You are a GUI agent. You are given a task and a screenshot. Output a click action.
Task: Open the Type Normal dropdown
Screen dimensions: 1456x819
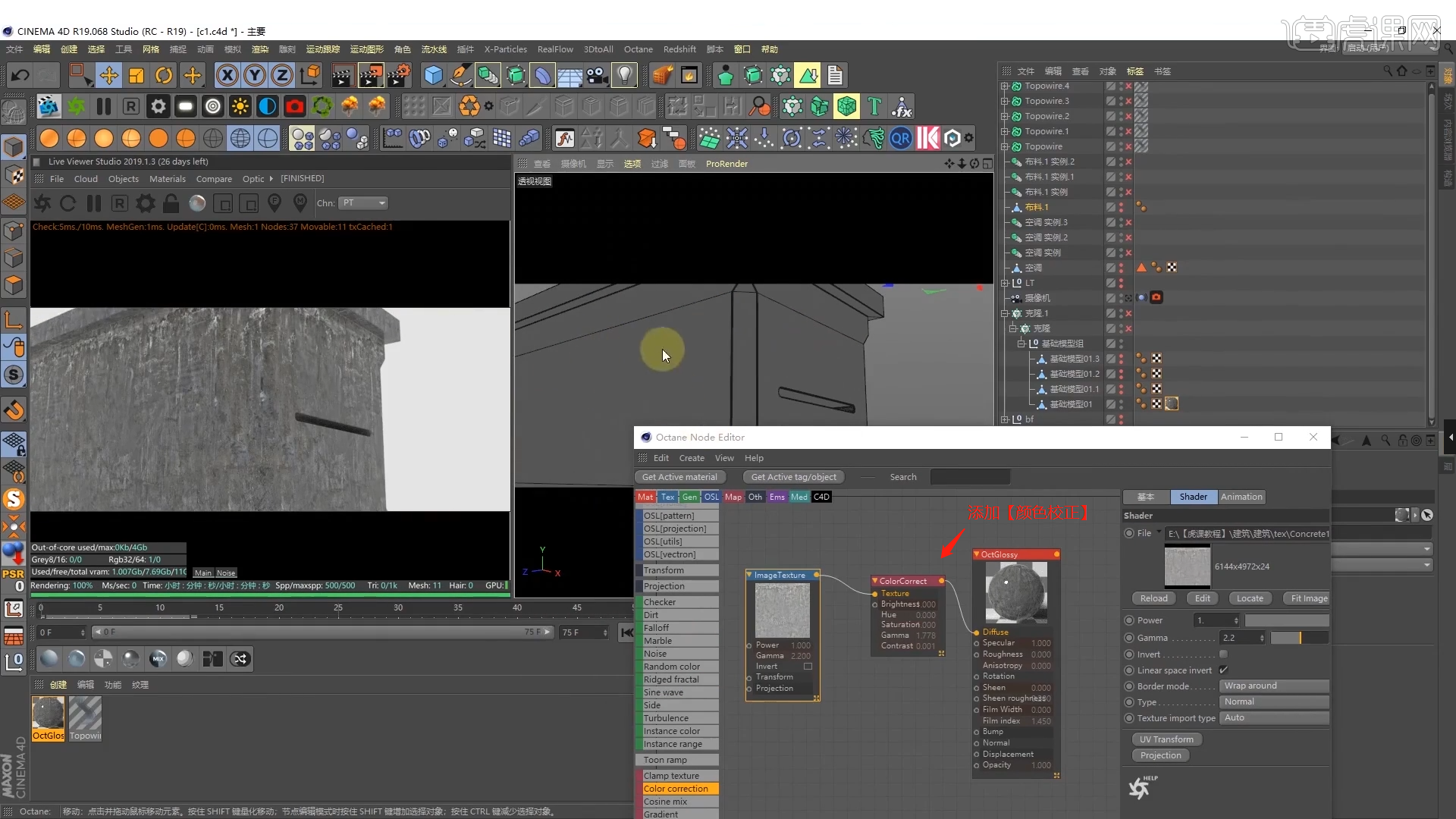tap(1274, 702)
